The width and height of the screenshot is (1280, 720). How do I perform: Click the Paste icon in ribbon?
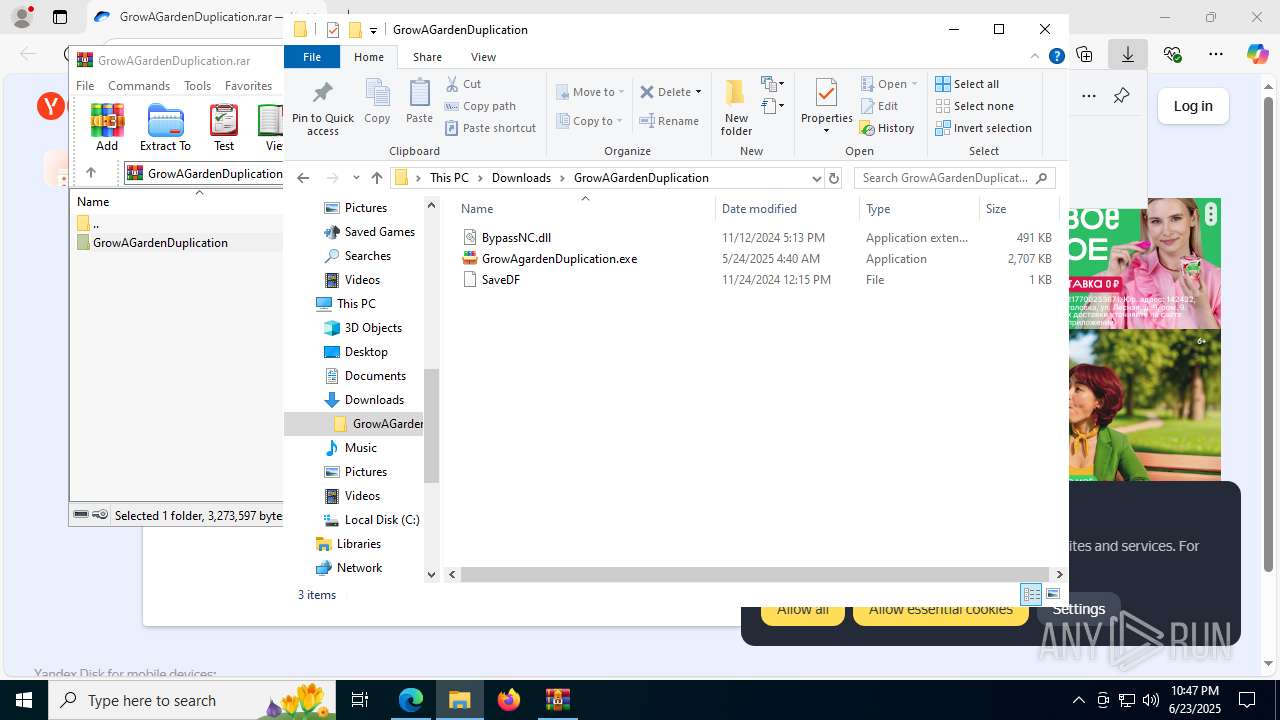[419, 102]
